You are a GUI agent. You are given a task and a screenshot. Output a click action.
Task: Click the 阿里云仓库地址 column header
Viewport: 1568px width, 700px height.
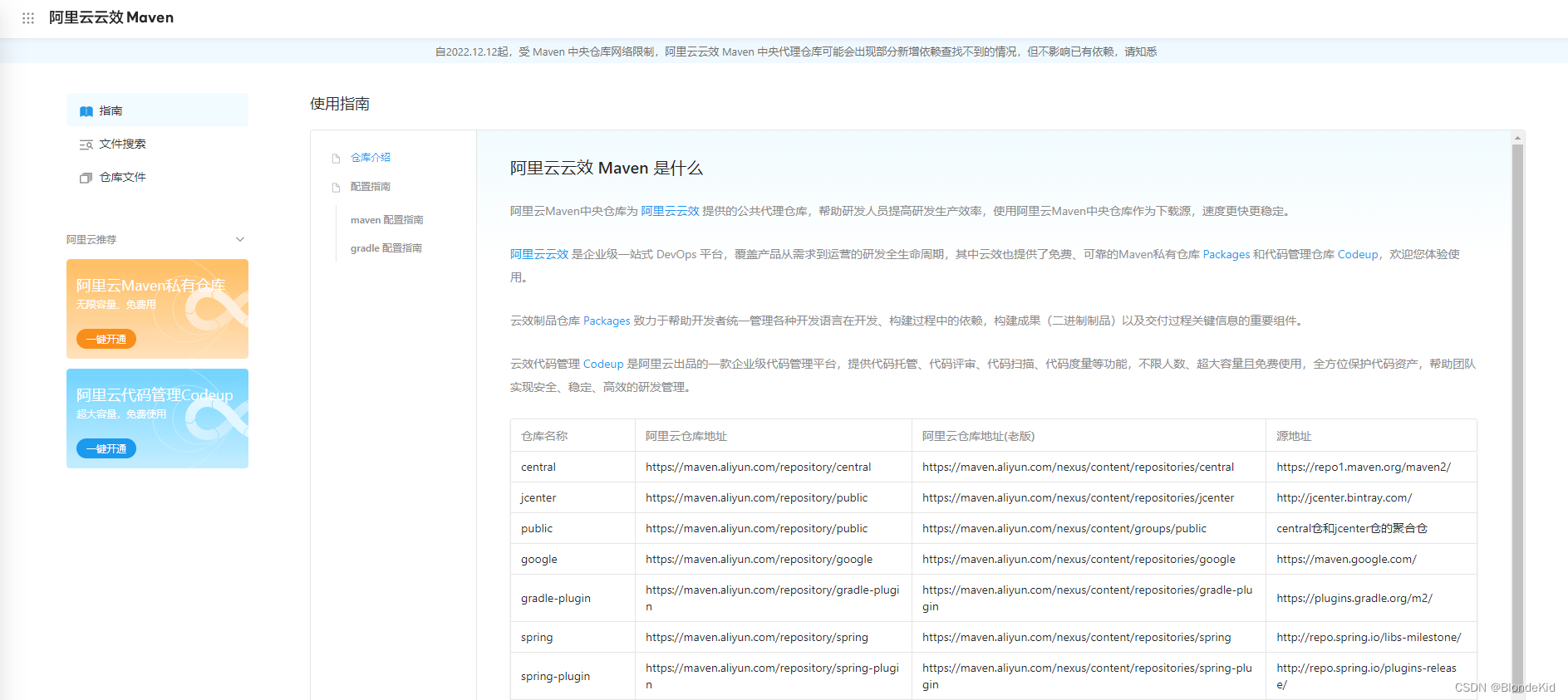(x=686, y=436)
